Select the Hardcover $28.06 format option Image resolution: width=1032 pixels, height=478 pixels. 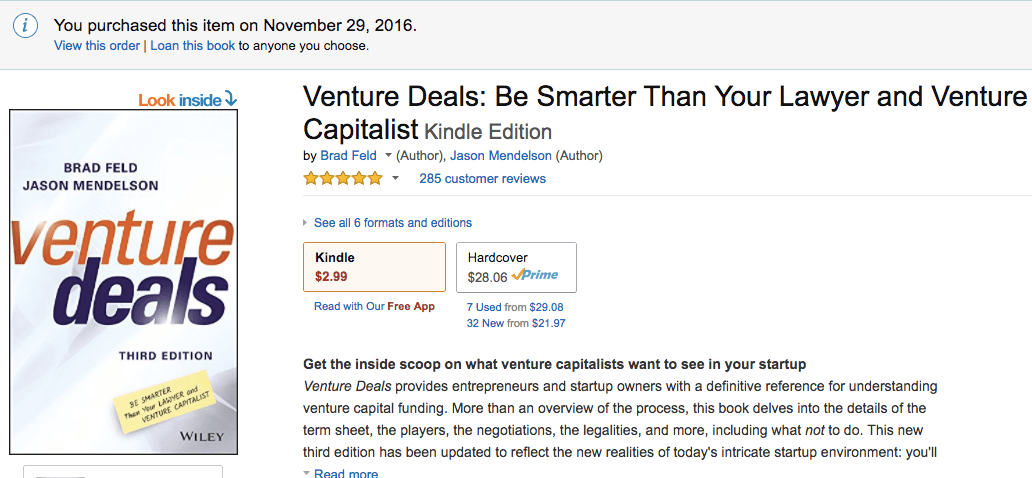point(516,267)
